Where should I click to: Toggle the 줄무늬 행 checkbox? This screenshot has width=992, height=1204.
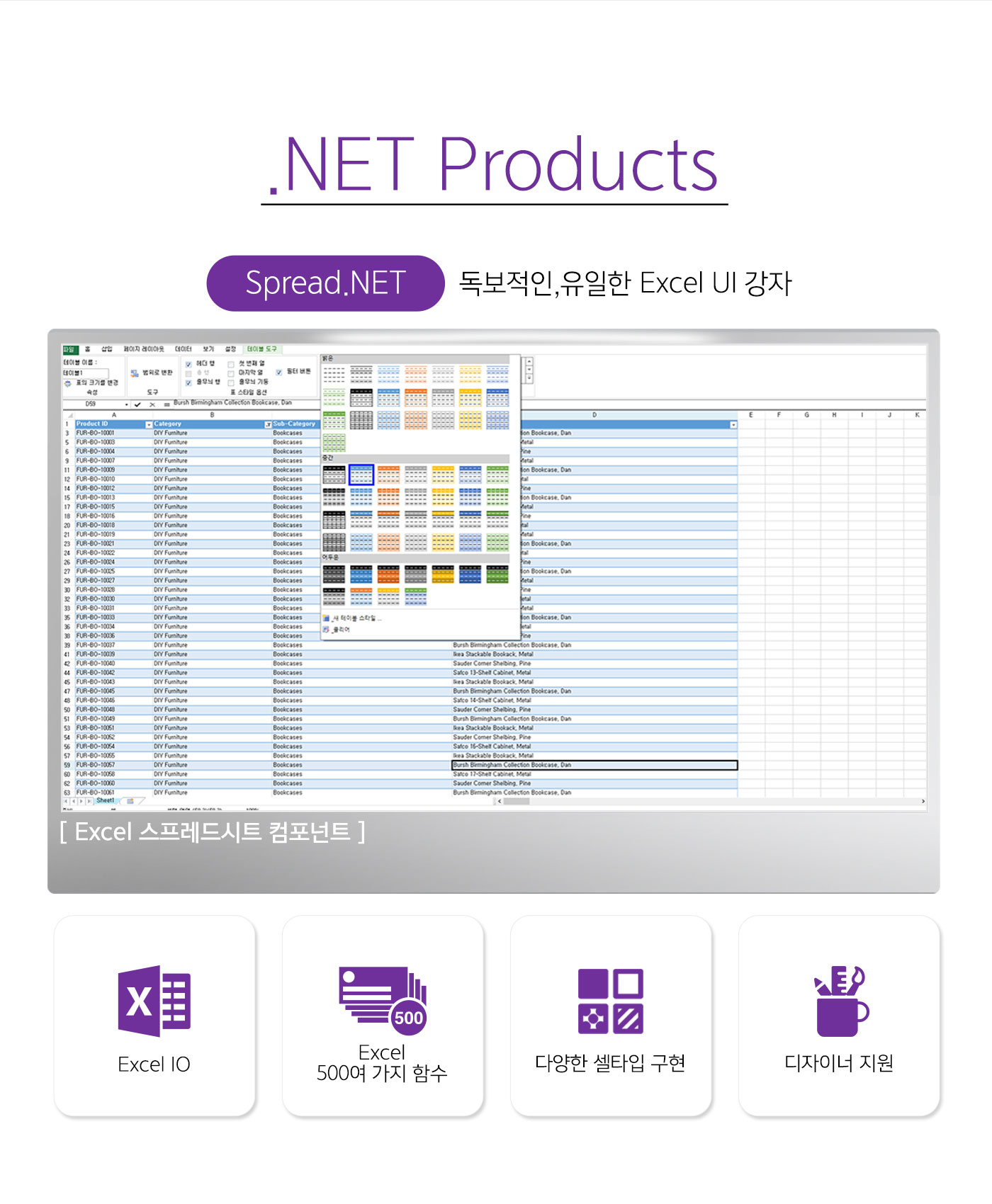[x=188, y=382]
